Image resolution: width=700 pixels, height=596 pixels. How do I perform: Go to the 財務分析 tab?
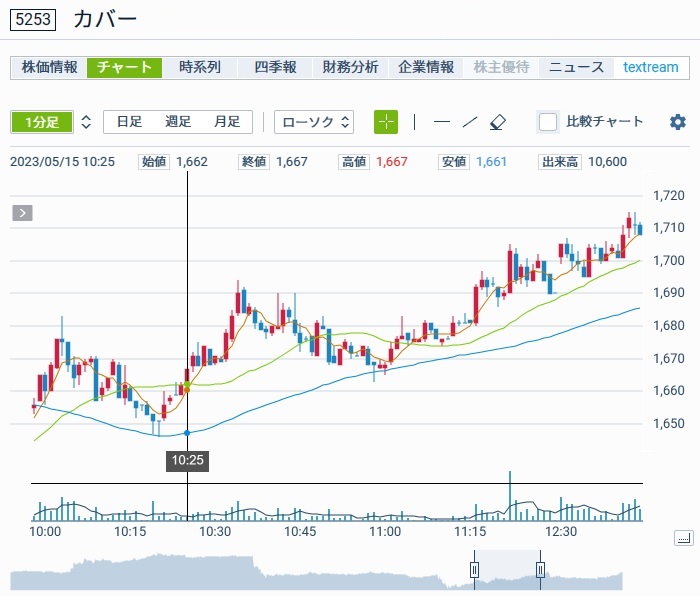click(x=350, y=67)
